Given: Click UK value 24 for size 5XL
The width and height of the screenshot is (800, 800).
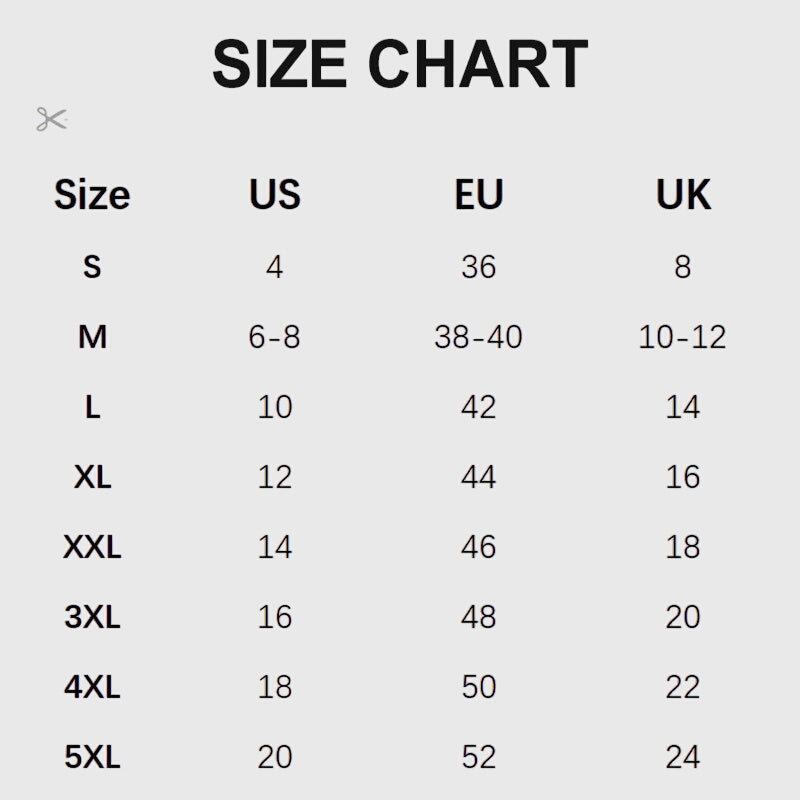Looking at the screenshot, I should coord(682,757).
